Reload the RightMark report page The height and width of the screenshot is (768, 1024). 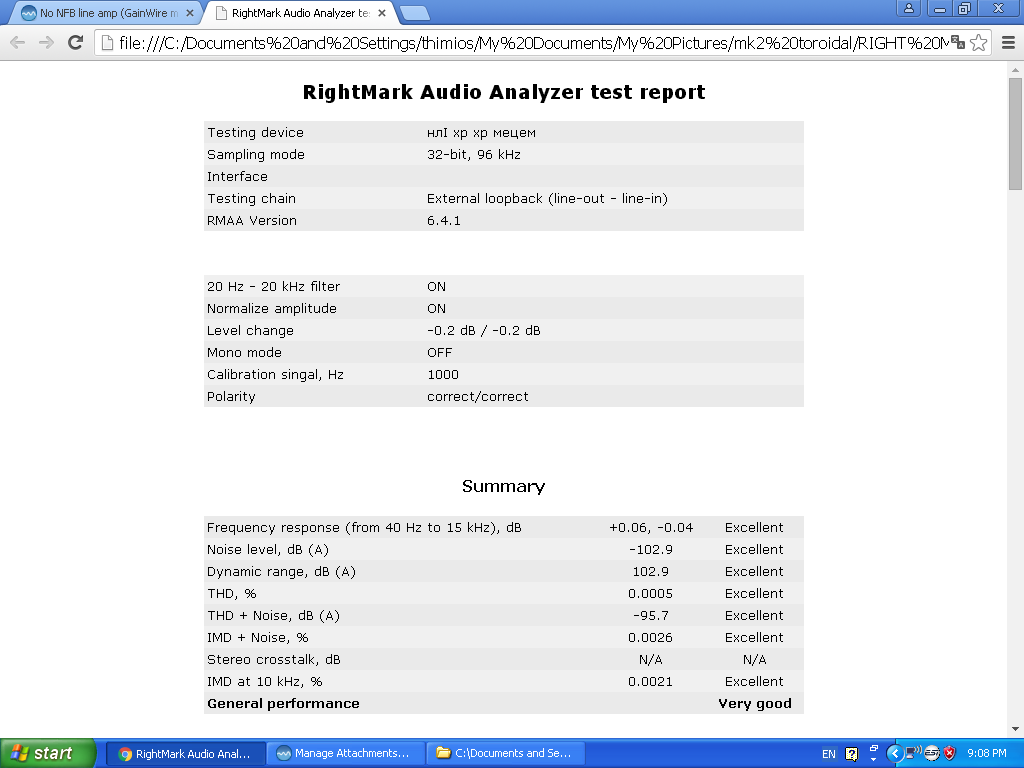click(x=76, y=43)
